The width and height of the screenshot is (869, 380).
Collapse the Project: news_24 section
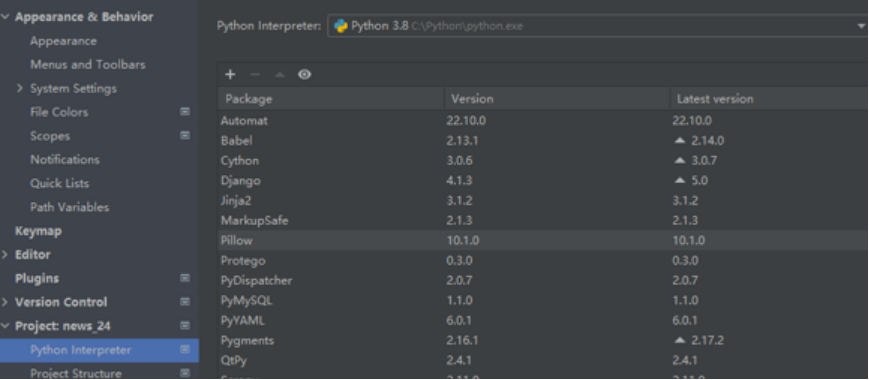5,326
